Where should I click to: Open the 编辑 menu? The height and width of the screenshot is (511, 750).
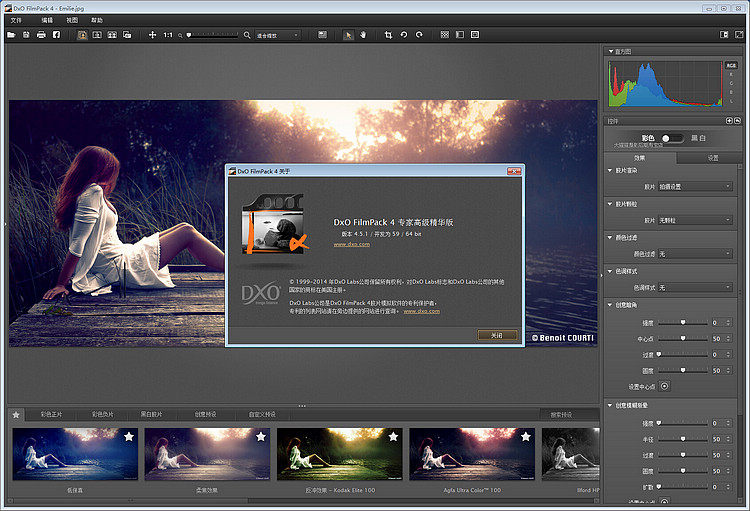[x=47, y=20]
